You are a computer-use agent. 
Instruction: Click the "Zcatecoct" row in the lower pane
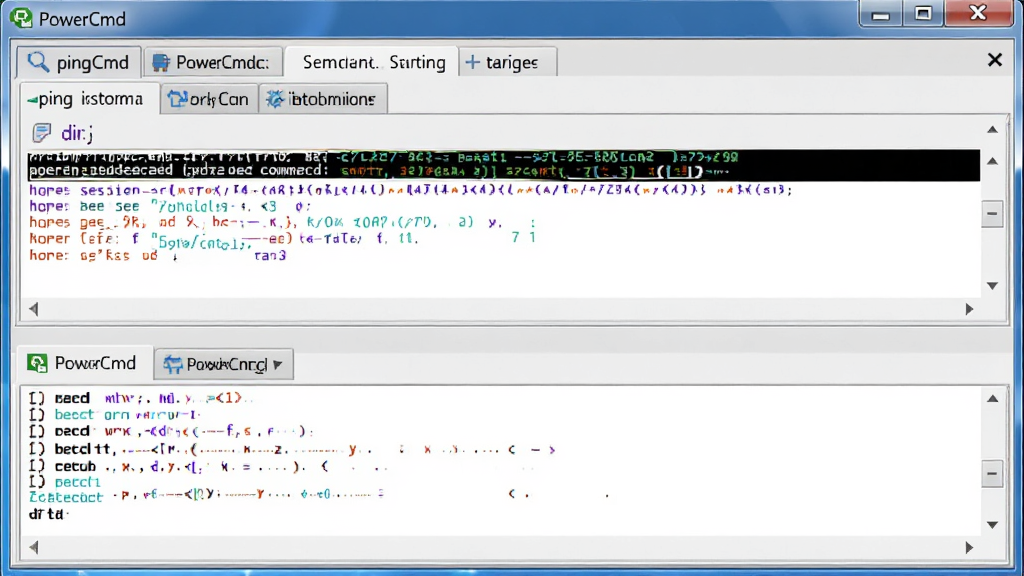319,496
